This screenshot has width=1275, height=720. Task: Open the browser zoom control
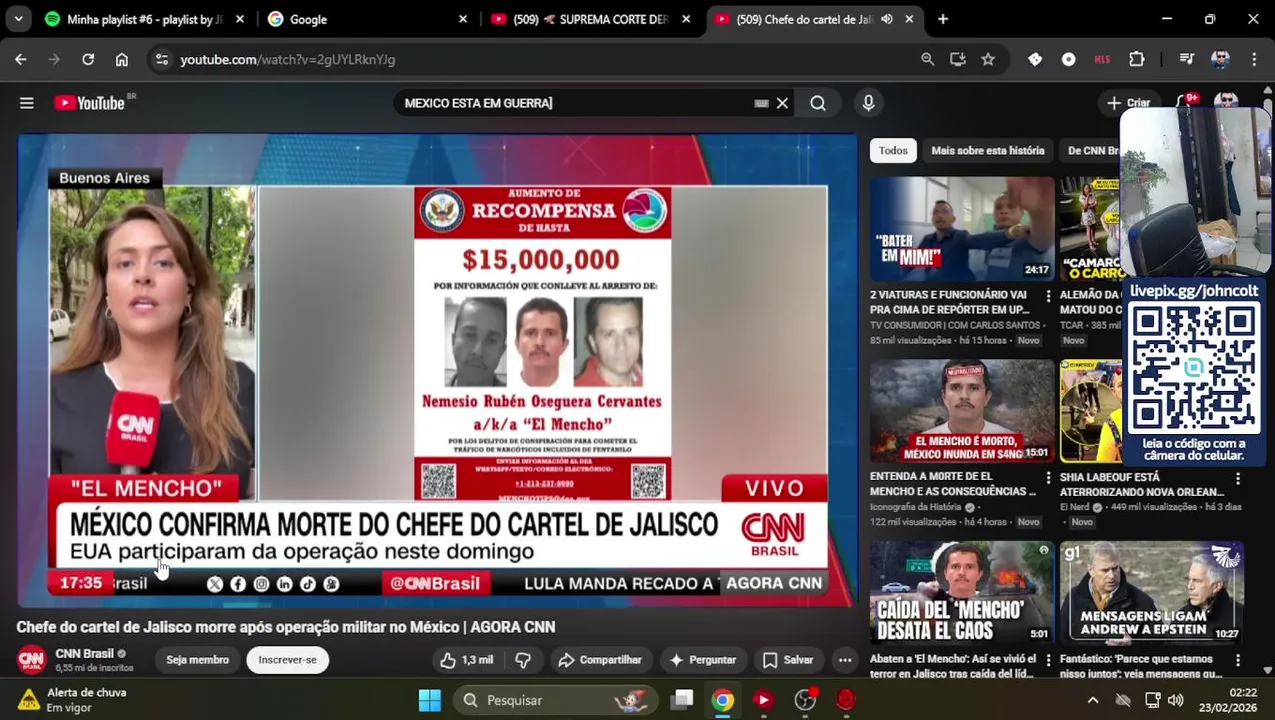pyautogui.click(x=928, y=60)
